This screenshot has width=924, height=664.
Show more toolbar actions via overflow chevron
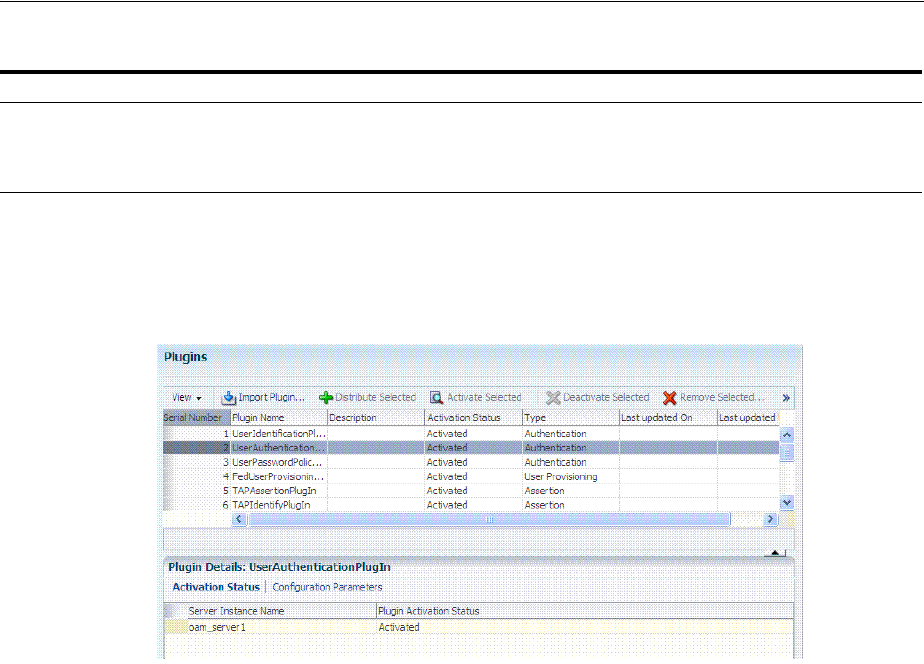[786, 397]
